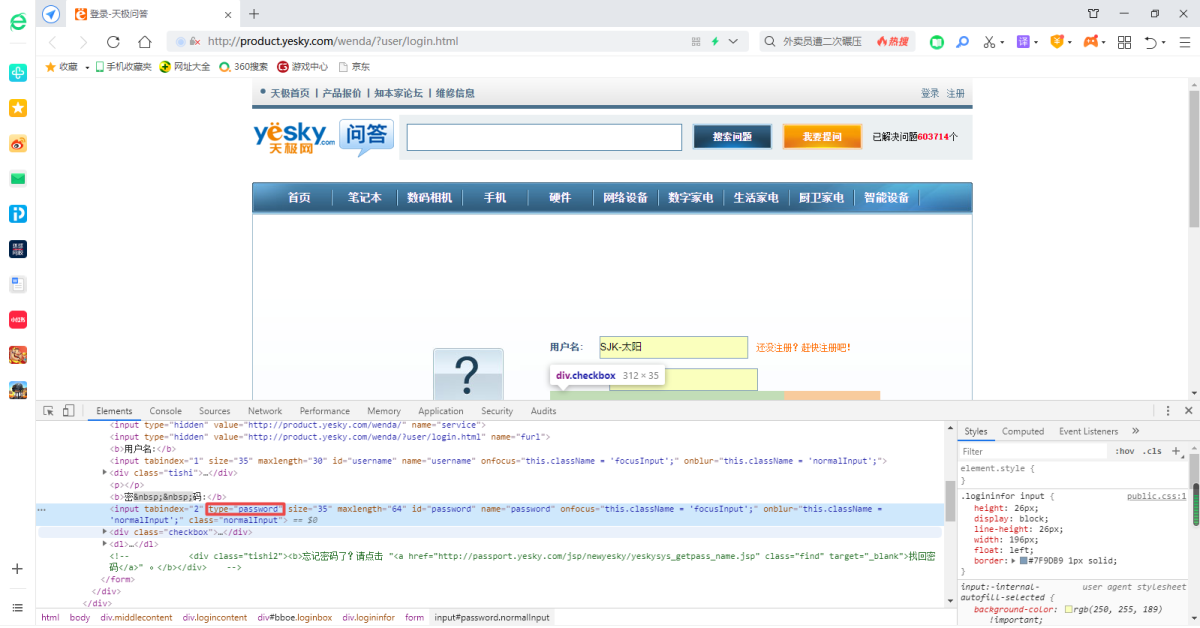The width and height of the screenshot is (1200, 628).
Task: Click the orange 我要提问 button
Action: tap(822, 137)
